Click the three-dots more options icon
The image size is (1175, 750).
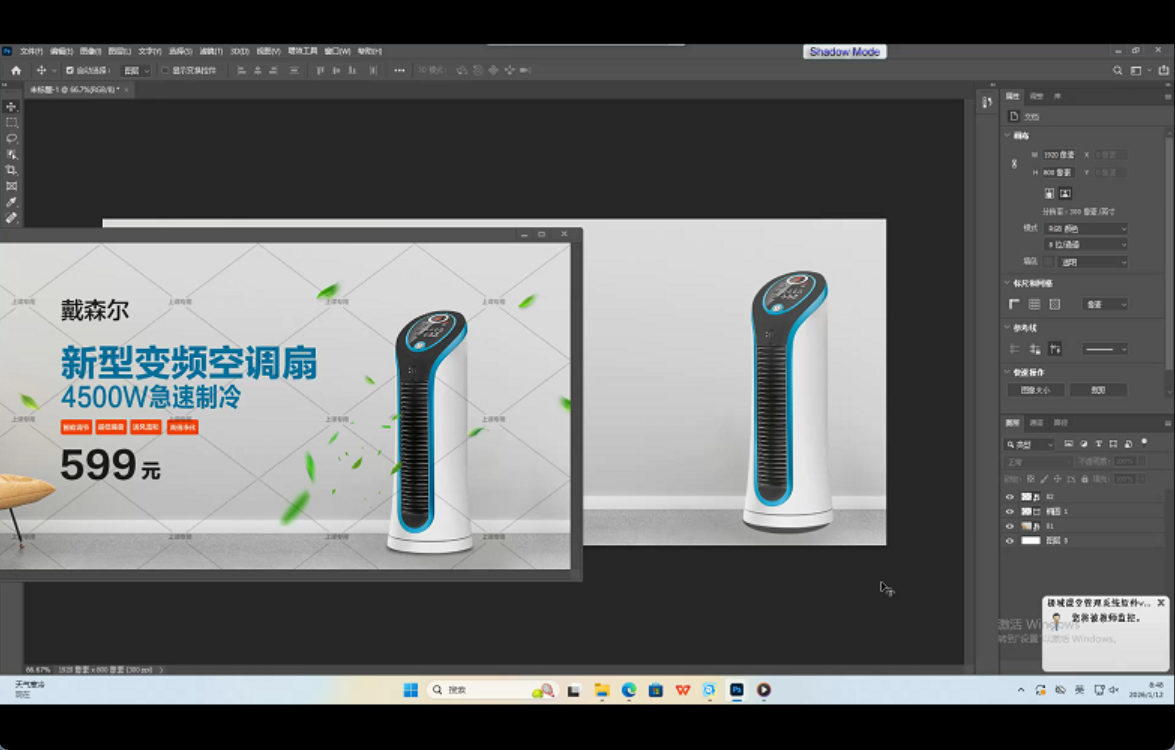click(x=400, y=71)
